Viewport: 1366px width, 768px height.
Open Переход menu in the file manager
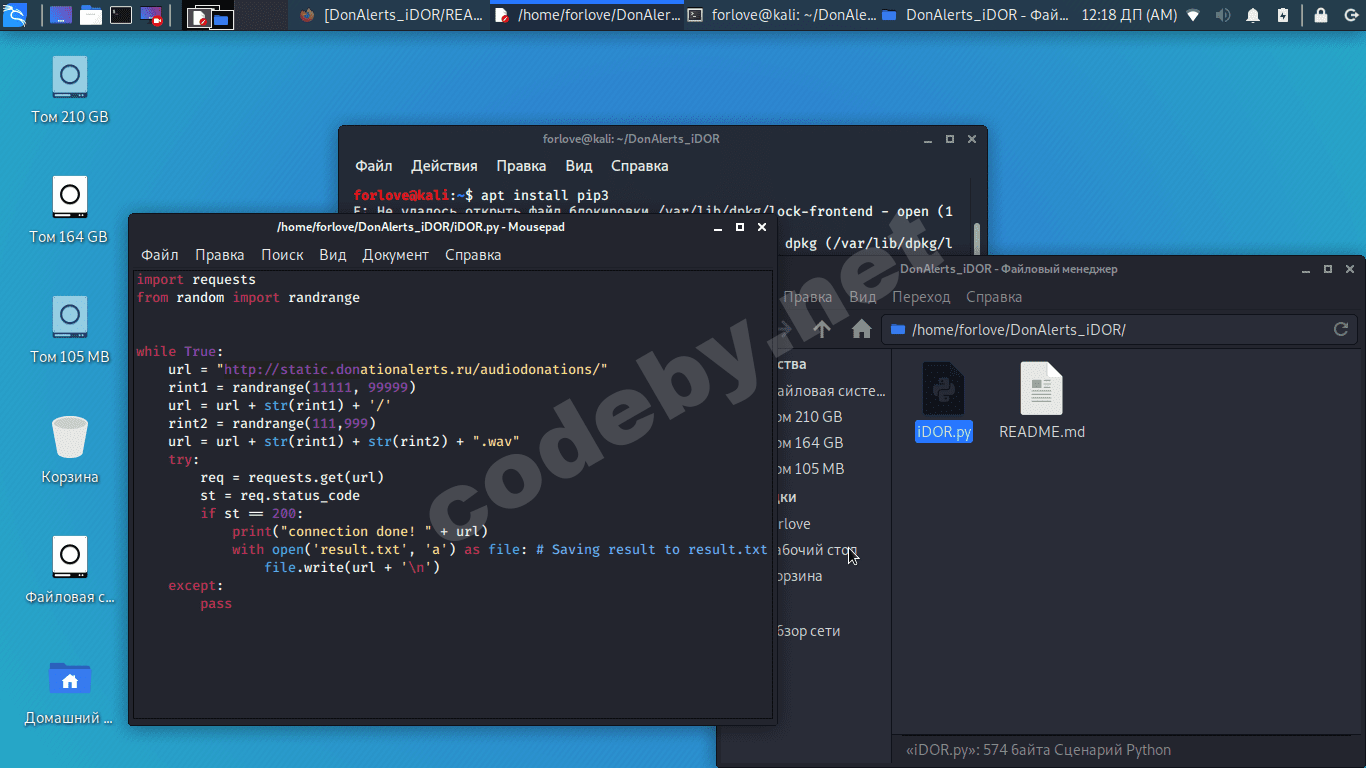921,297
